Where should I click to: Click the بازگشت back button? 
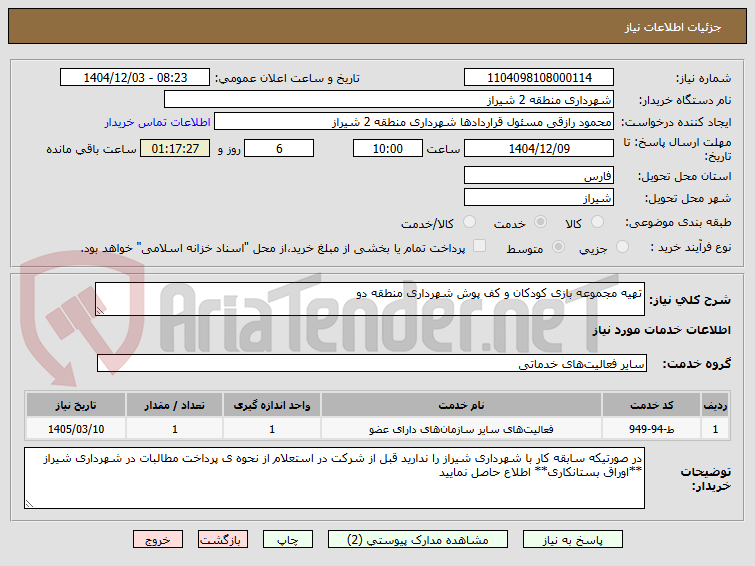tap(222, 540)
